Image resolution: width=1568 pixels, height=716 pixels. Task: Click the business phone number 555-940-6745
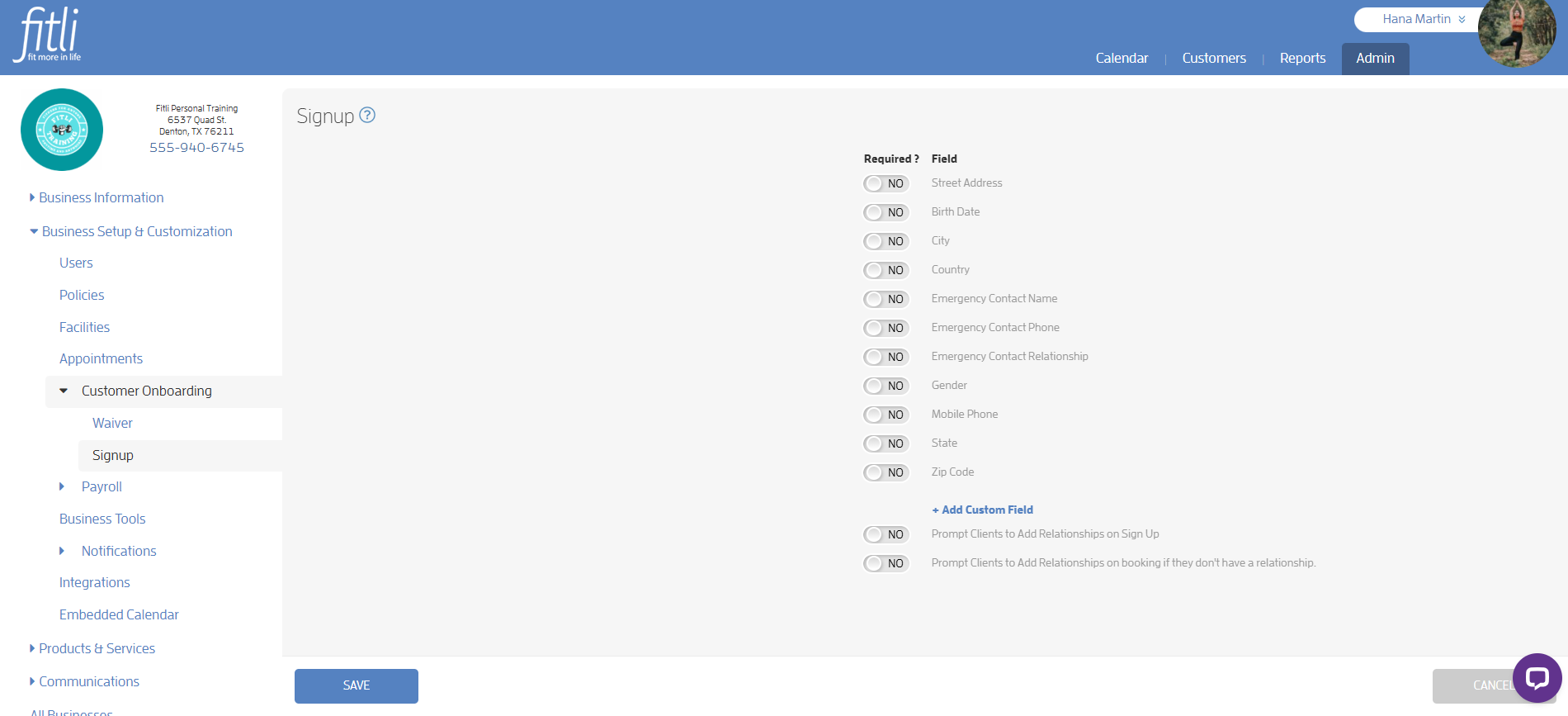[x=196, y=147]
